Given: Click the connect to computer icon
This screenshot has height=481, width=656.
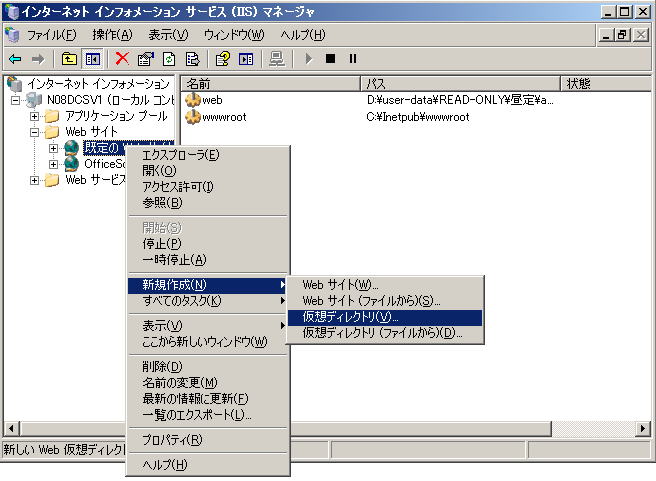Looking at the screenshot, I should 277,59.
